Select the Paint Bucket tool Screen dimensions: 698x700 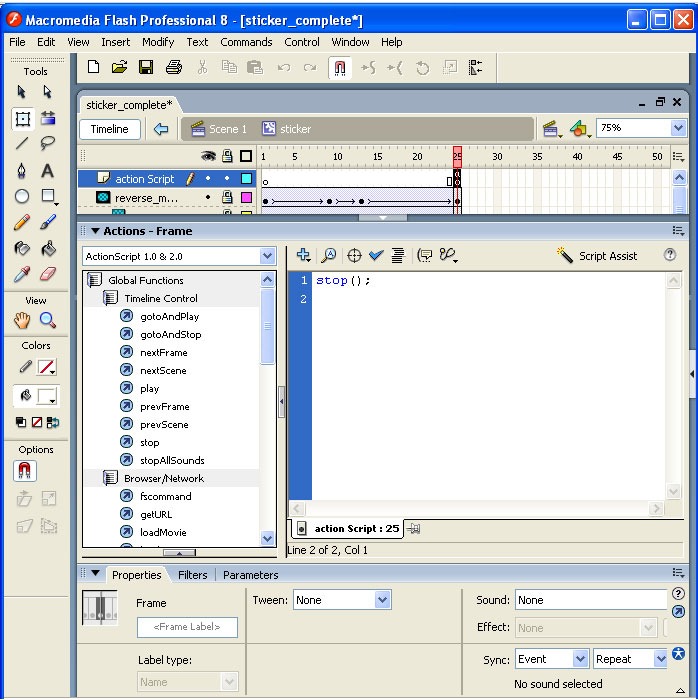[48, 248]
